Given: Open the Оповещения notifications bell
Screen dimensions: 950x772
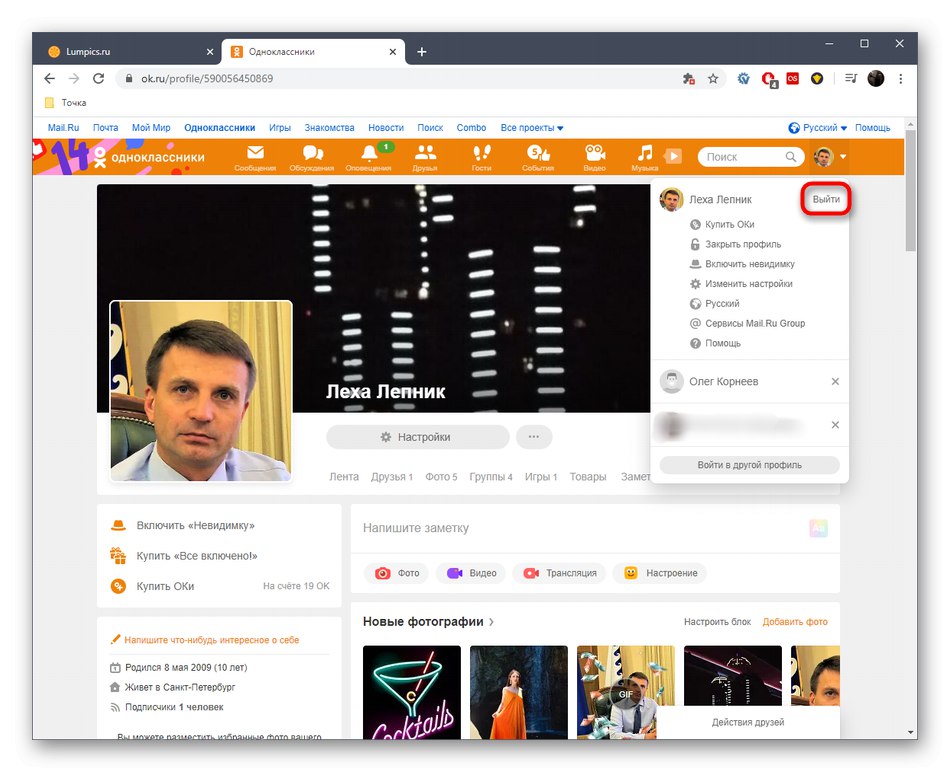Looking at the screenshot, I should 369,152.
